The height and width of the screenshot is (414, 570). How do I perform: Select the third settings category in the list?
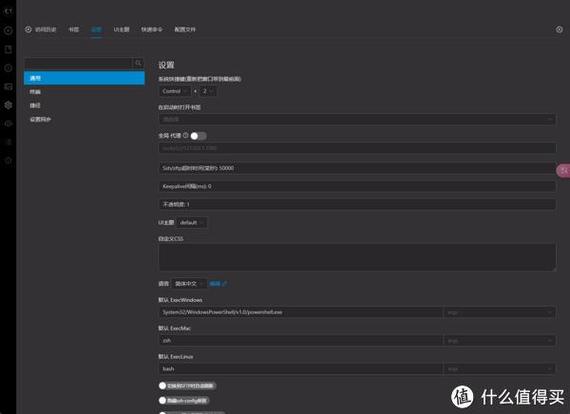(x=84, y=105)
